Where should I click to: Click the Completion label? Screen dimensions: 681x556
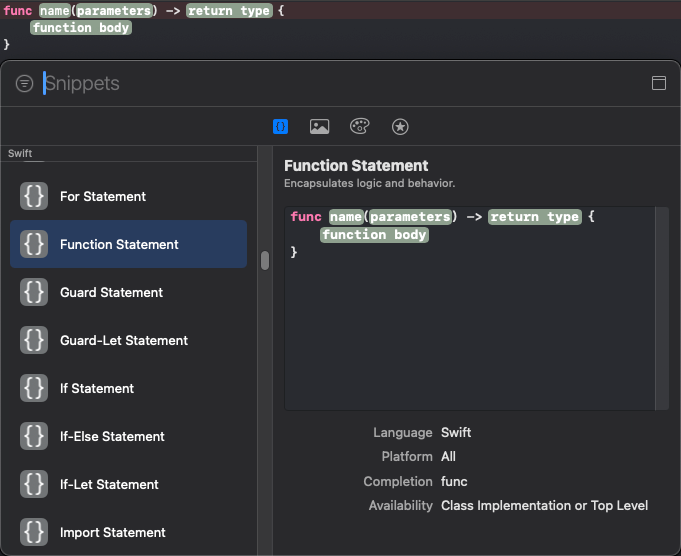click(x=398, y=481)
